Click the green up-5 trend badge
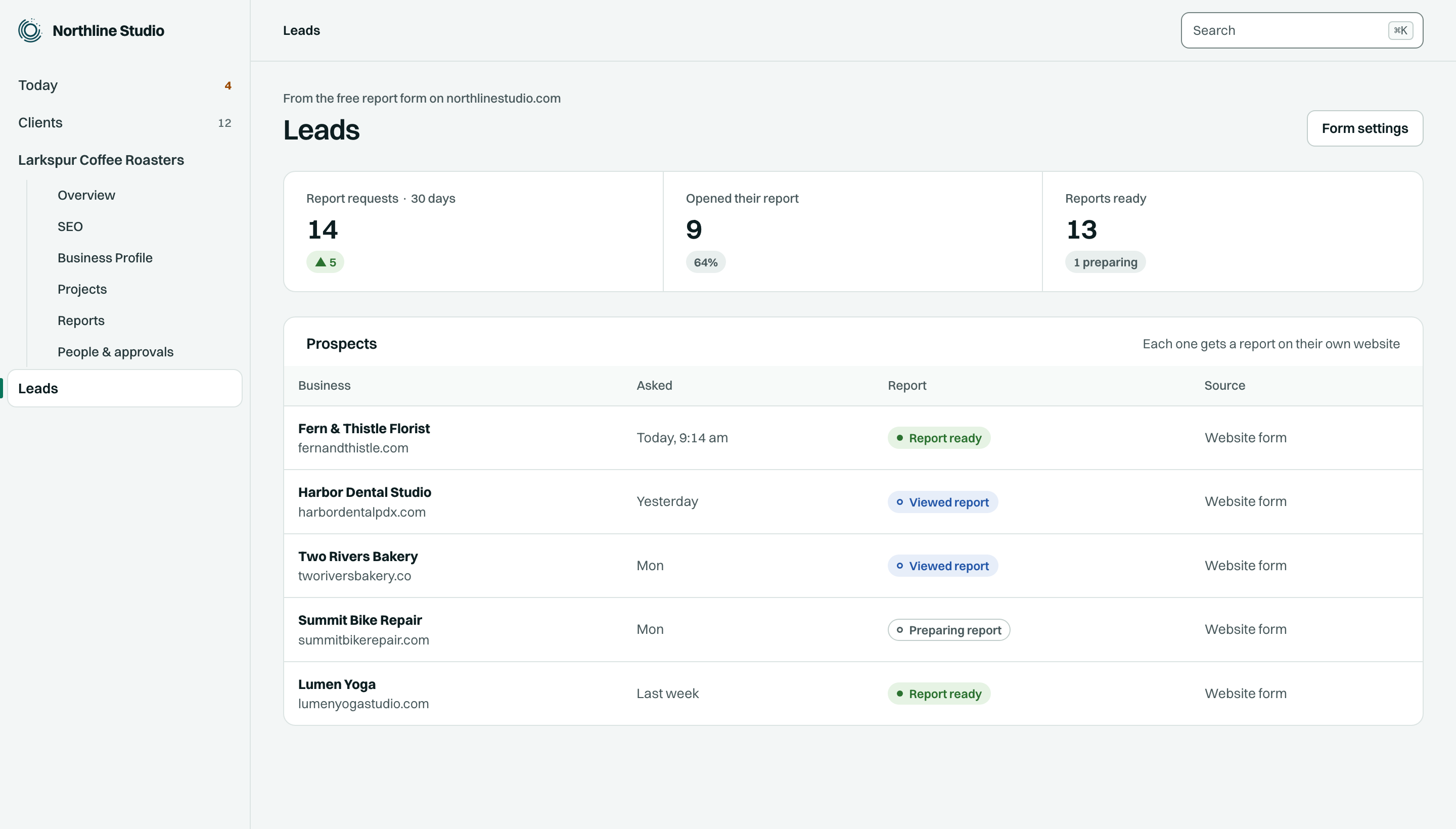1456x829 pixels. pos(325,262)
